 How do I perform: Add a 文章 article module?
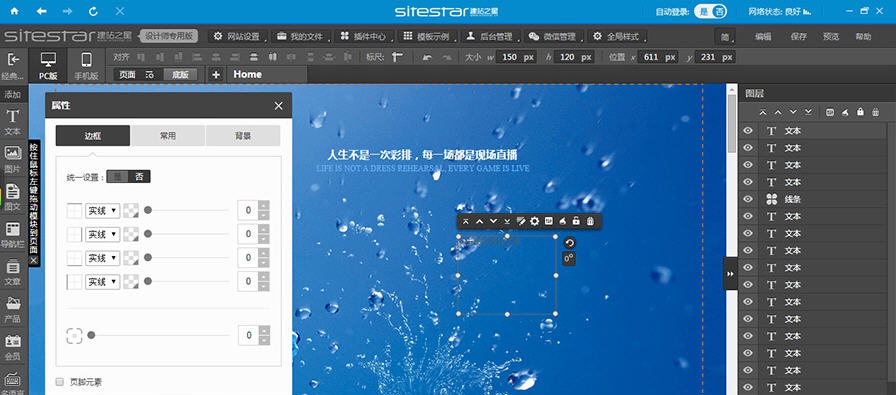13,273
